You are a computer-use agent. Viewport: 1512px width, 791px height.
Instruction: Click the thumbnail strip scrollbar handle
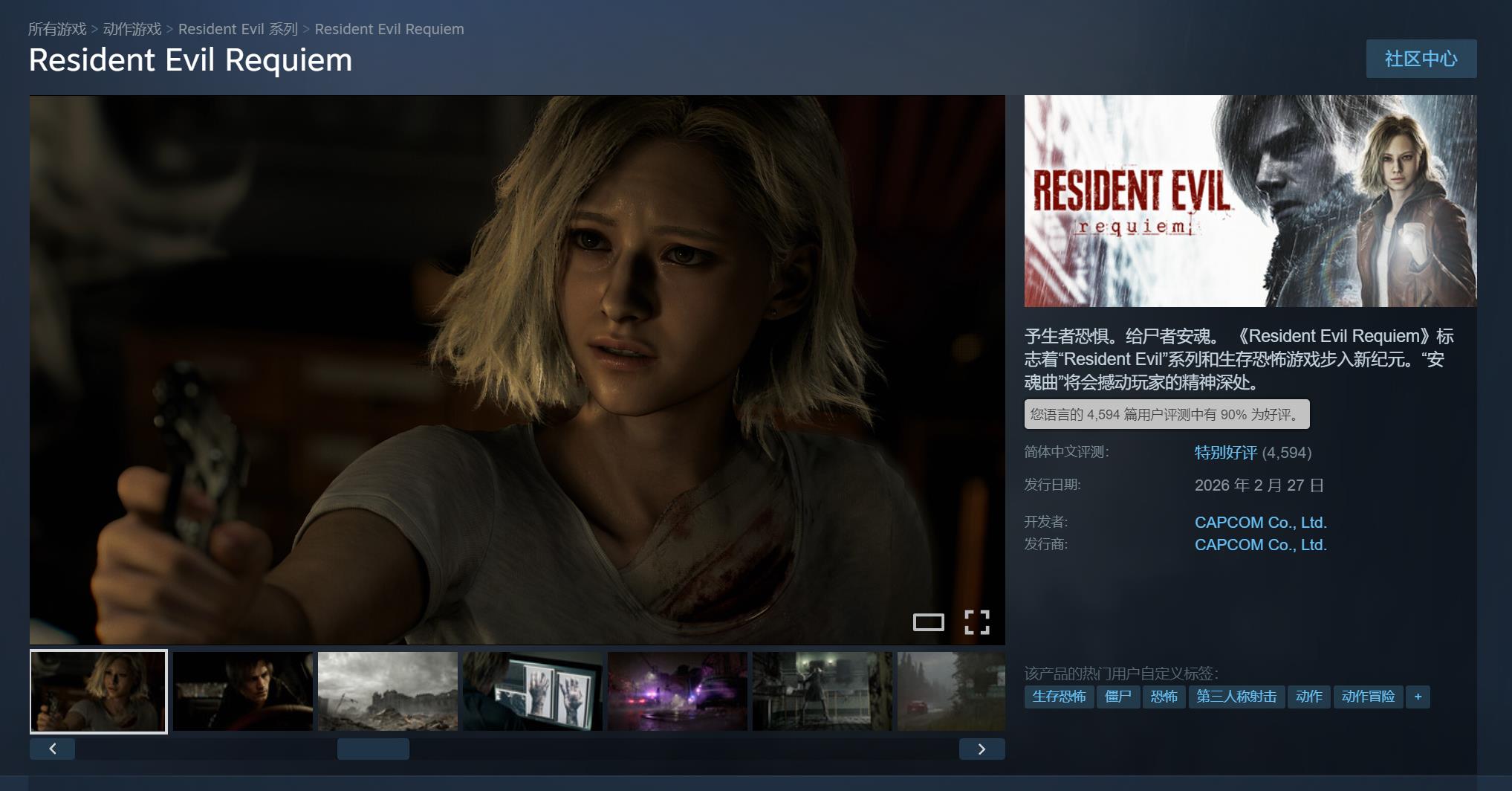click(373, 749)
